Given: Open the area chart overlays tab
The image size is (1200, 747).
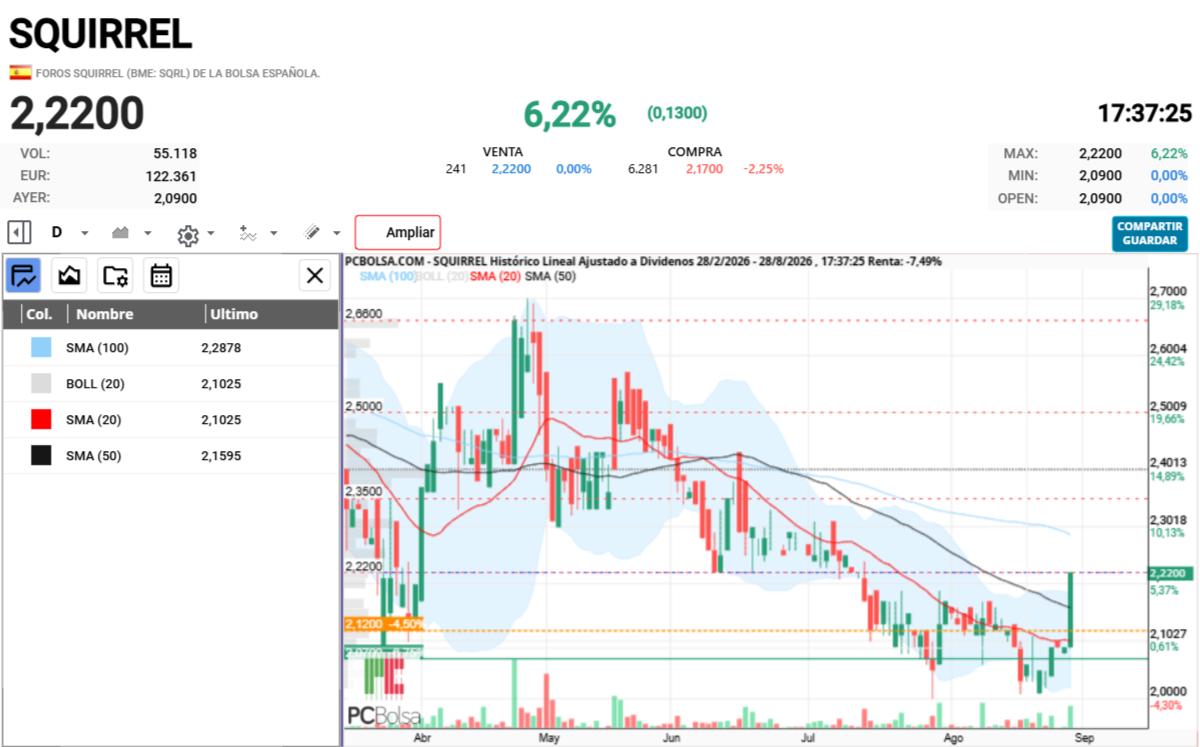Looking at the screenshot, I should (x=69, y=275).
